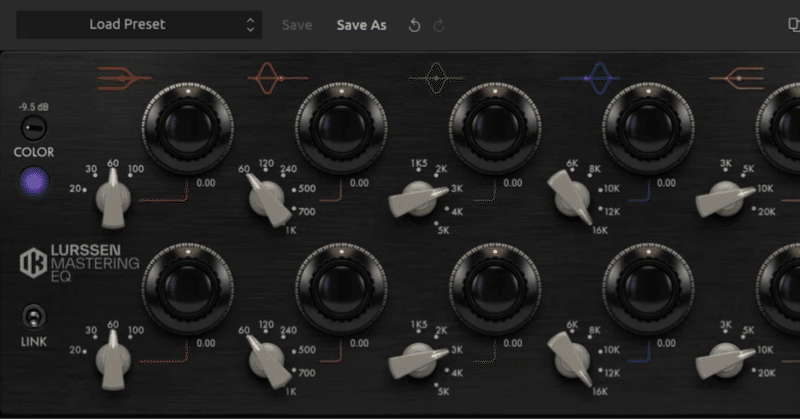Click the gray bell filter icon, mid band

pyautogui.click(x=436, y=79)
